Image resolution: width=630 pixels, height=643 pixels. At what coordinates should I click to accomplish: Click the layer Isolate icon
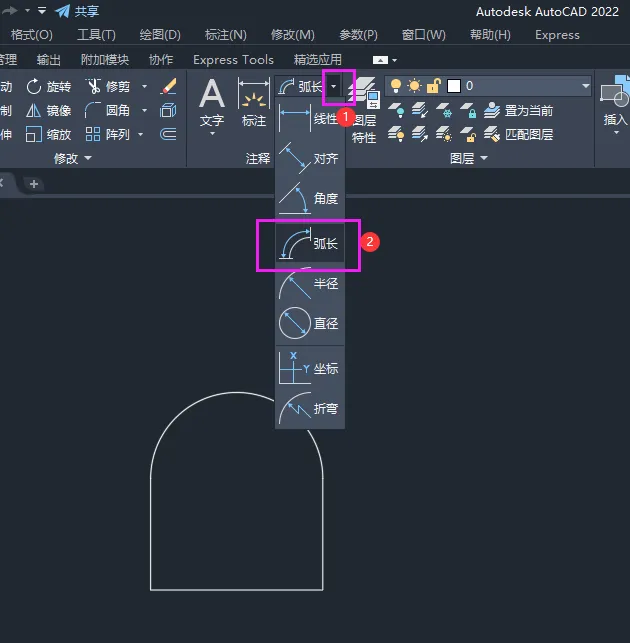pyautogui.click(x=420, y=110)
